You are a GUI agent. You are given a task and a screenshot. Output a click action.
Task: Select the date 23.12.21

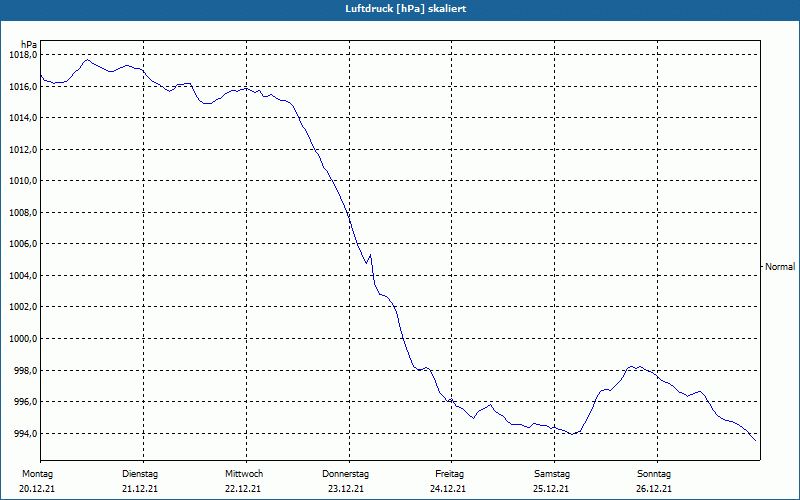tap(345, 489)
